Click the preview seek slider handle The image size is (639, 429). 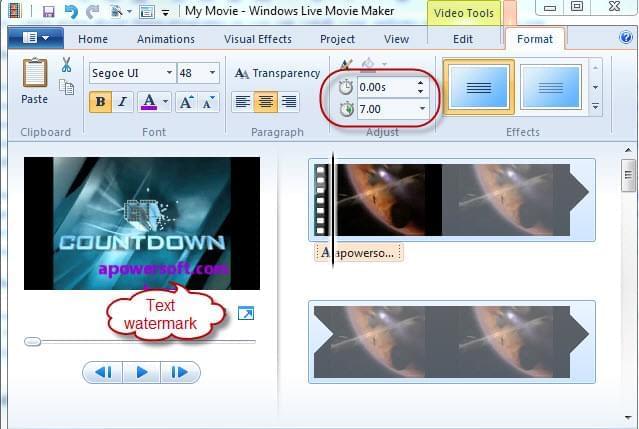(x=33, y=342)
